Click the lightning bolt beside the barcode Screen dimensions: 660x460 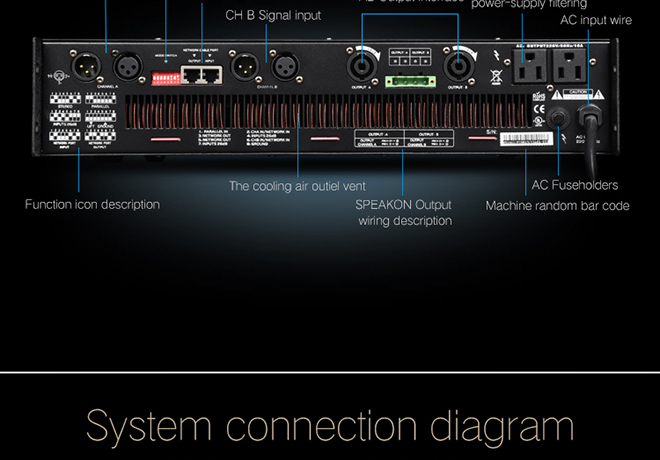(564, 138)
